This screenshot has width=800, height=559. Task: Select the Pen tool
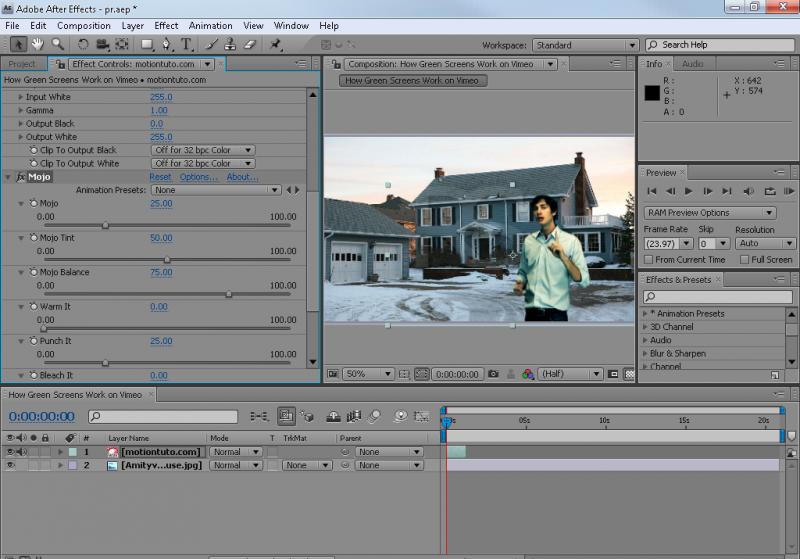point(165,45)
